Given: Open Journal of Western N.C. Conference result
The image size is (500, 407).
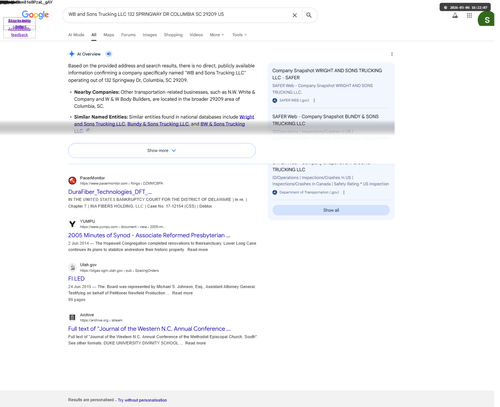Looking at the screenshot, I should point(149,329).
